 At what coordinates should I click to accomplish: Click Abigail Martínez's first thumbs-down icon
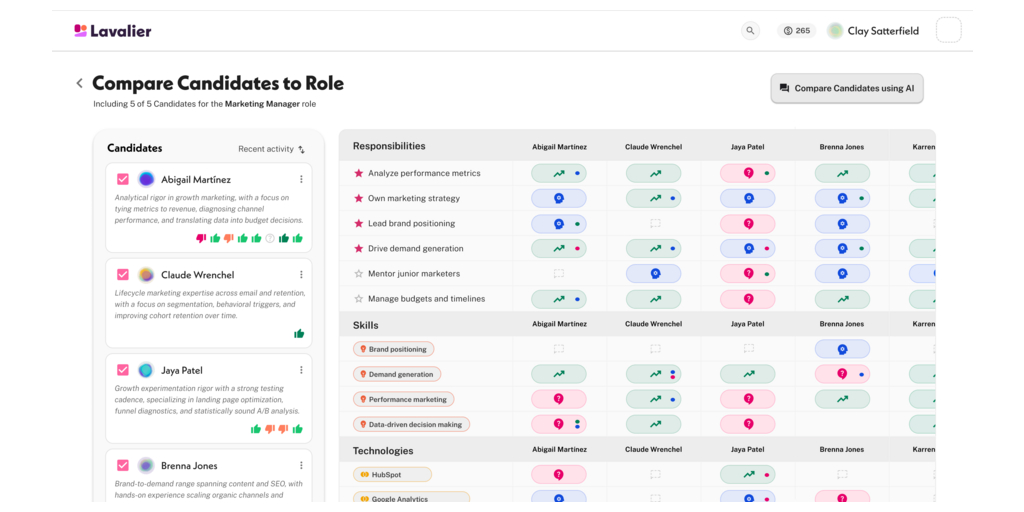coord(201,238)
